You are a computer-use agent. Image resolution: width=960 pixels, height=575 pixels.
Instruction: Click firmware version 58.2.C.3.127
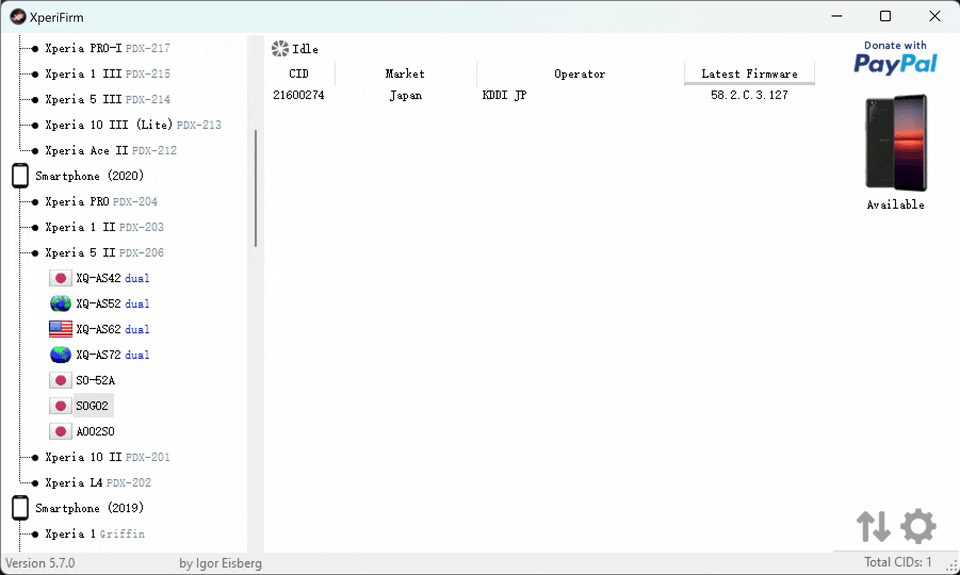[749, 95]
